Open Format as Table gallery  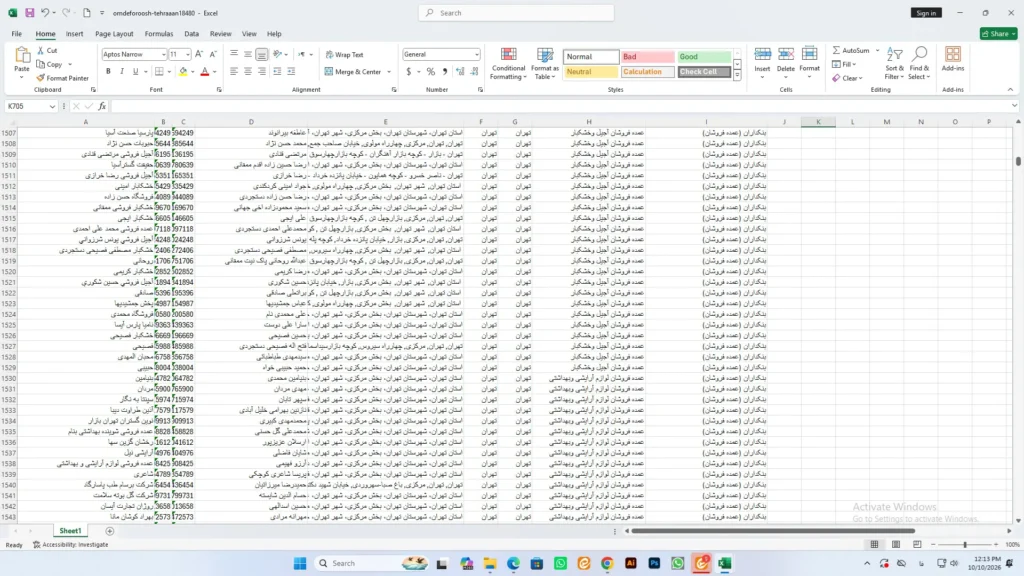[x=545, y=63]
